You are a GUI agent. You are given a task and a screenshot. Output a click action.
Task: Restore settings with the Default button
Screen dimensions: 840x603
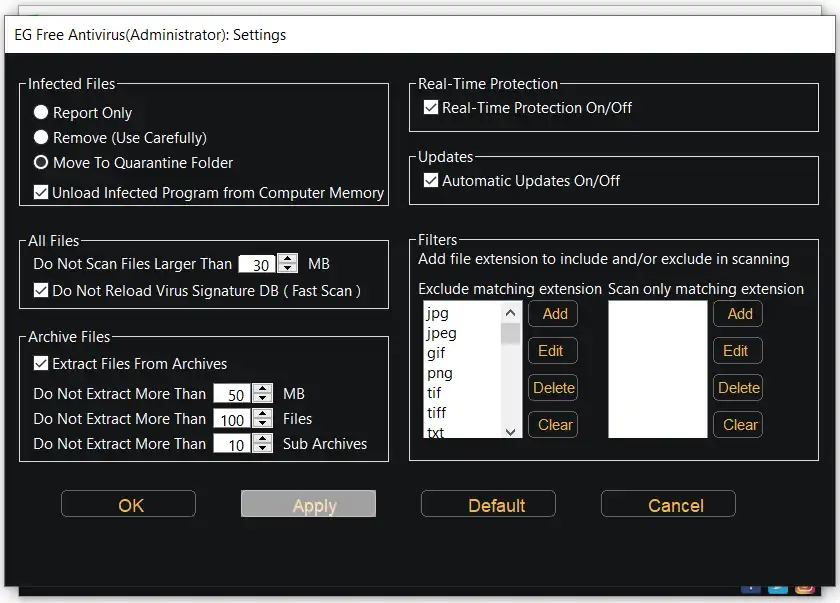(489, 504)
